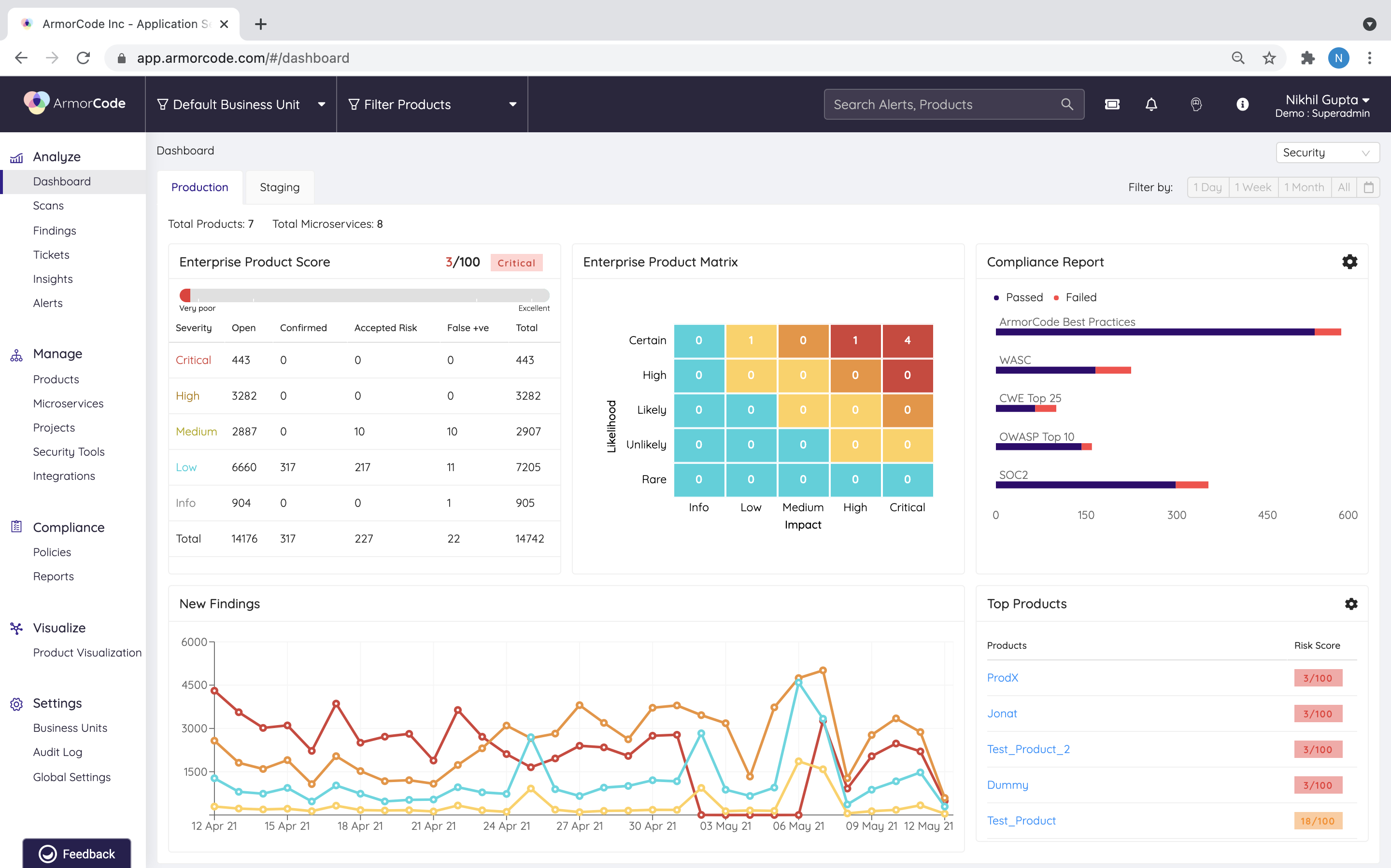Expand Default Business Unit dropdown
This screenshot has width=1391, height=868.
(x=241, y=104)
